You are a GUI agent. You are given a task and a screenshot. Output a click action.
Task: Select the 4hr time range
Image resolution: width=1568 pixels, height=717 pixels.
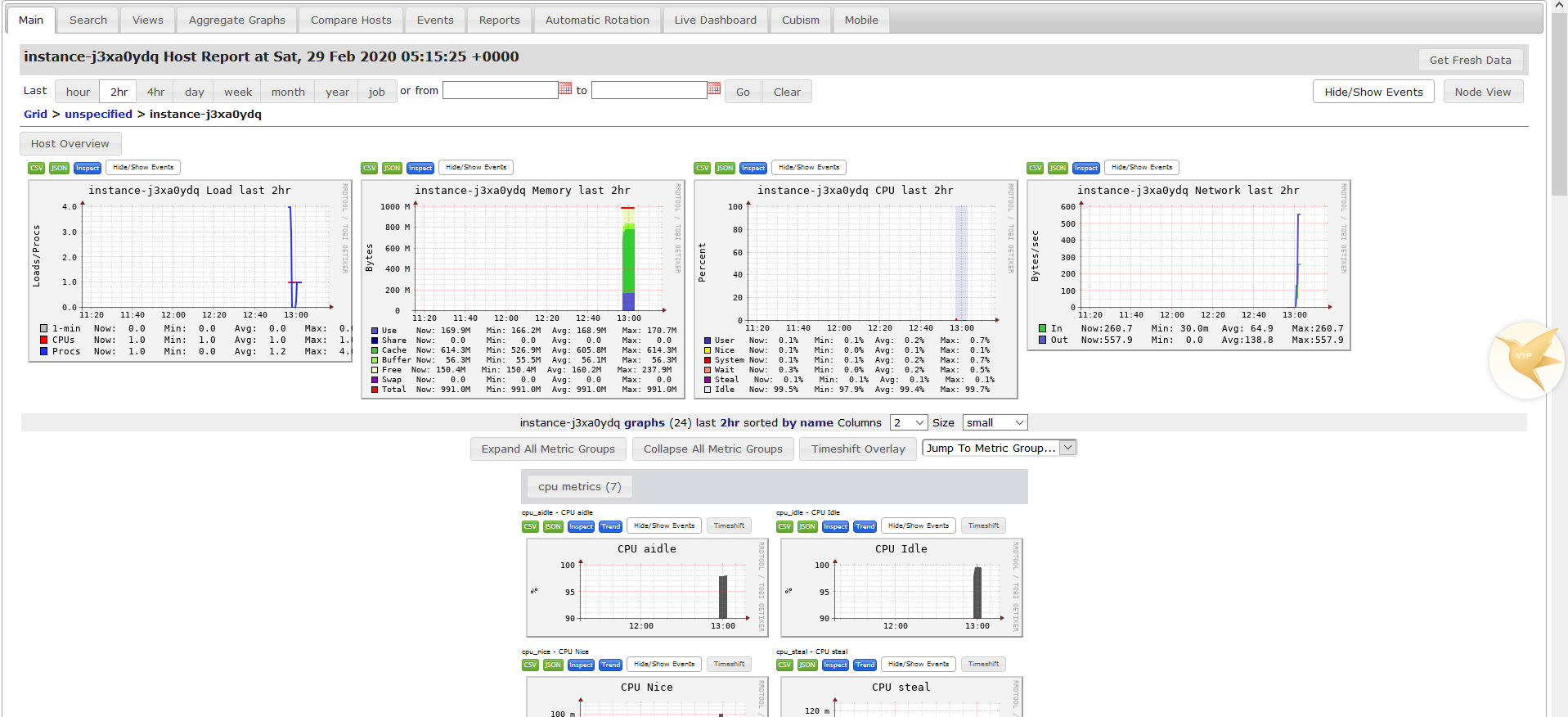(x=155, y=92)
